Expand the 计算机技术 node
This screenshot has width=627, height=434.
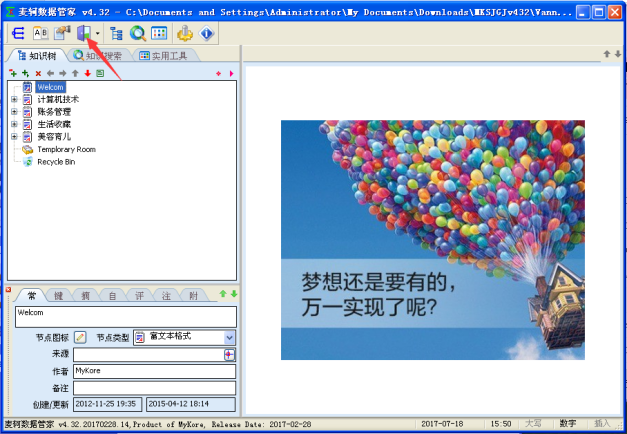14,99
